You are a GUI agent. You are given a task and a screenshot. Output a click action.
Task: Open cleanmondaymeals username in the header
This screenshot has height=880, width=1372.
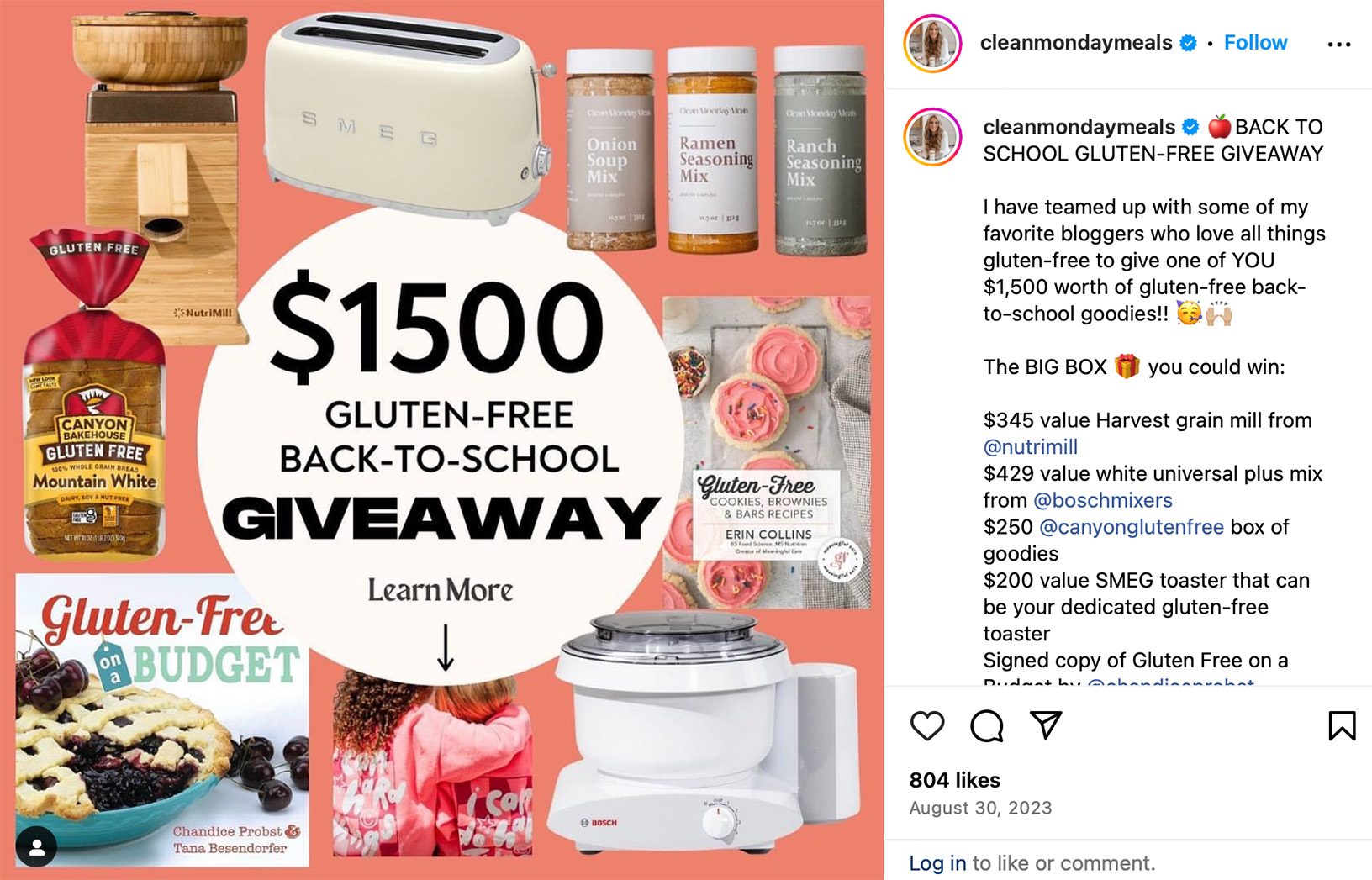coord(1076,43)
